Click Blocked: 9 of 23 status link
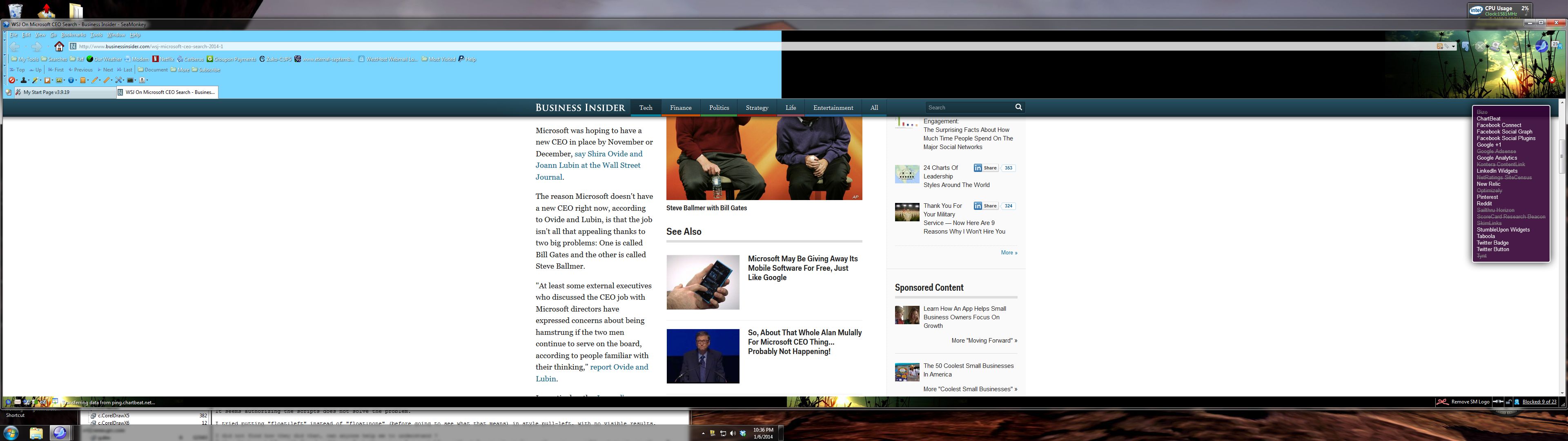The image size is (1568, 441). [x=1539, y=402]
